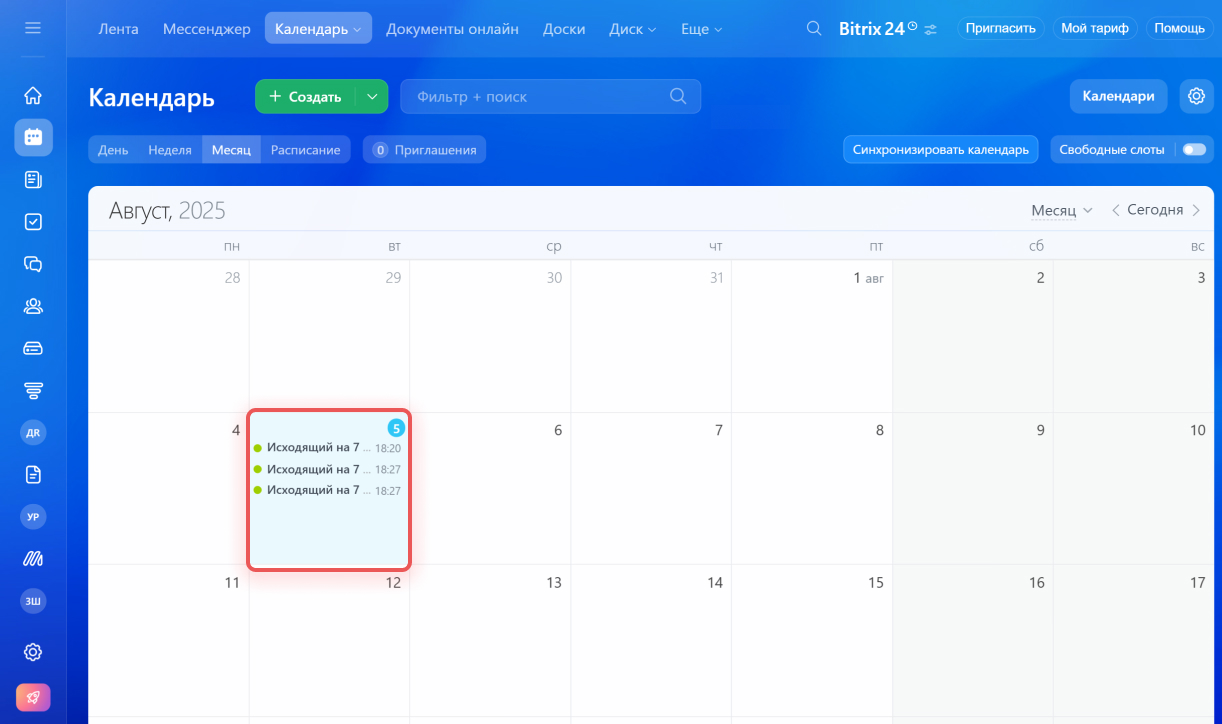Open Документы онлайн in the top menu
Viewport: 1222px width, 724px height.
(x=452, y=29)
